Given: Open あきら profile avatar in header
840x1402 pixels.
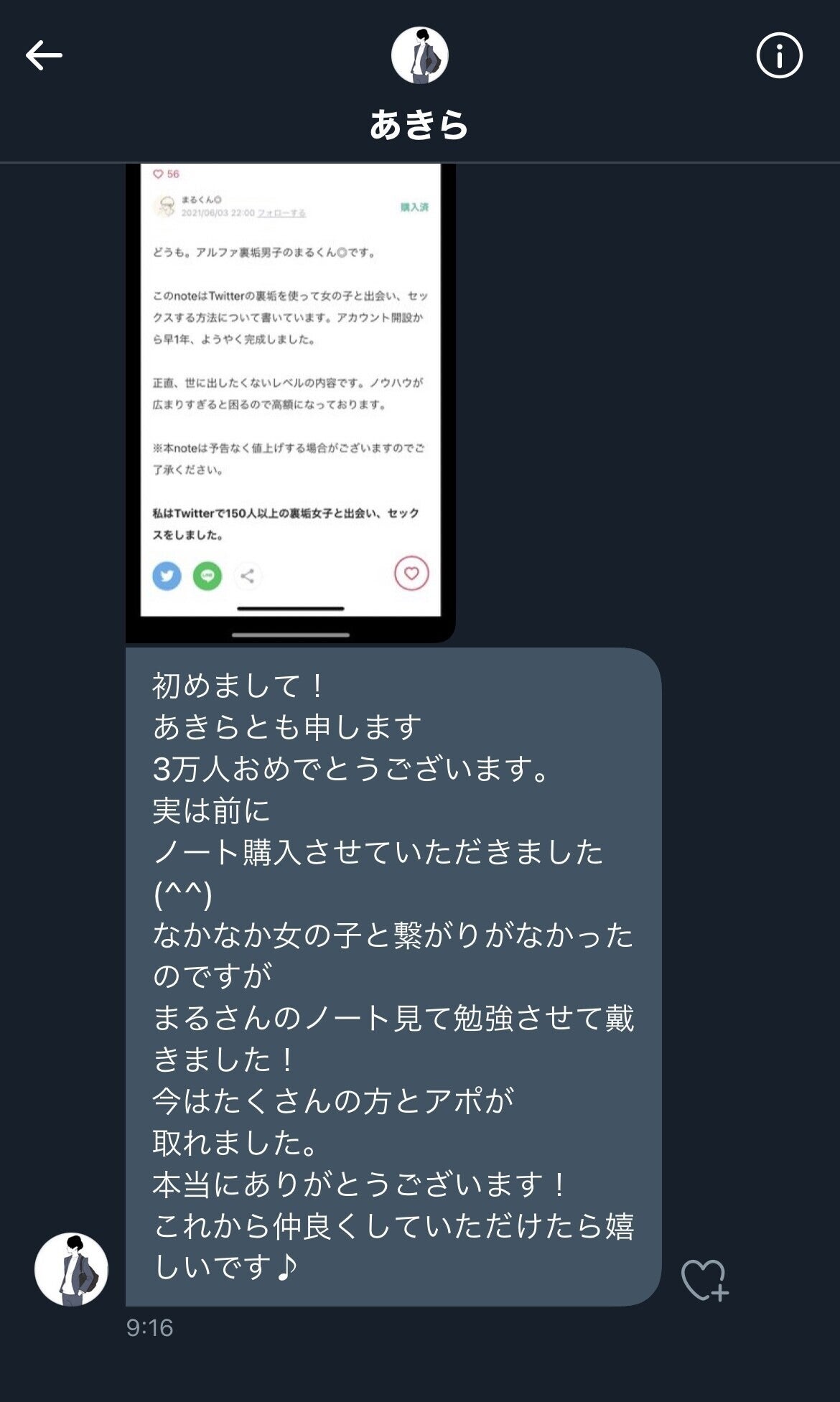Looking at the screenshot, I should (x=419, y=55).
